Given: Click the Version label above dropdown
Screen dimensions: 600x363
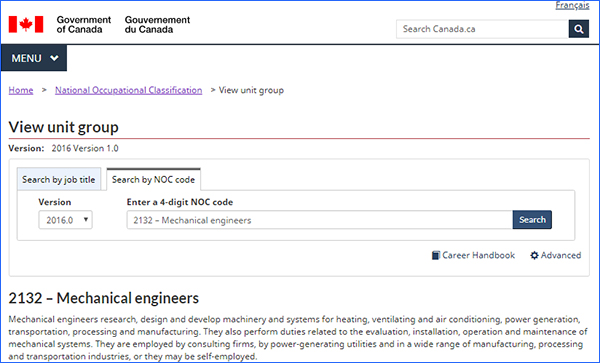Looking at the screenshot, I should point(55,202).
